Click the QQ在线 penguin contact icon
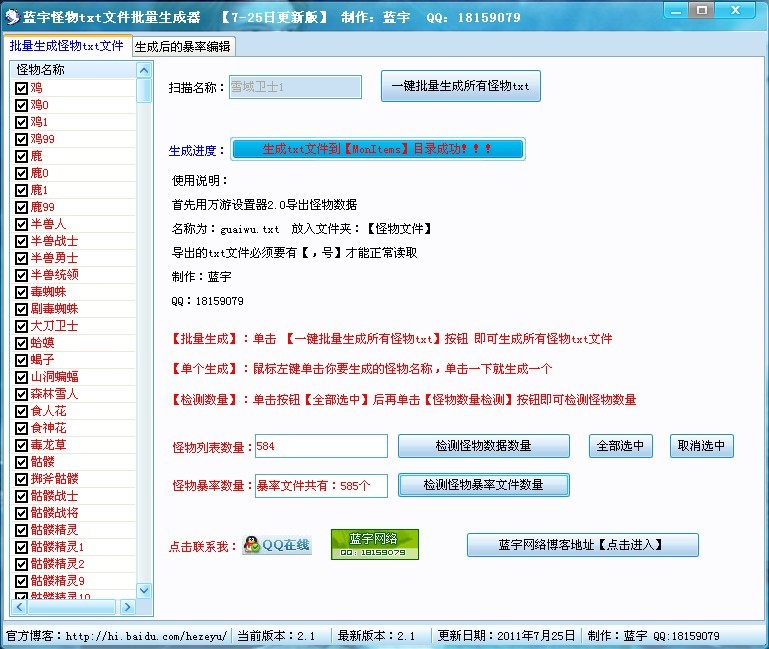The image size is (769, 649). (x=277, y=545)
